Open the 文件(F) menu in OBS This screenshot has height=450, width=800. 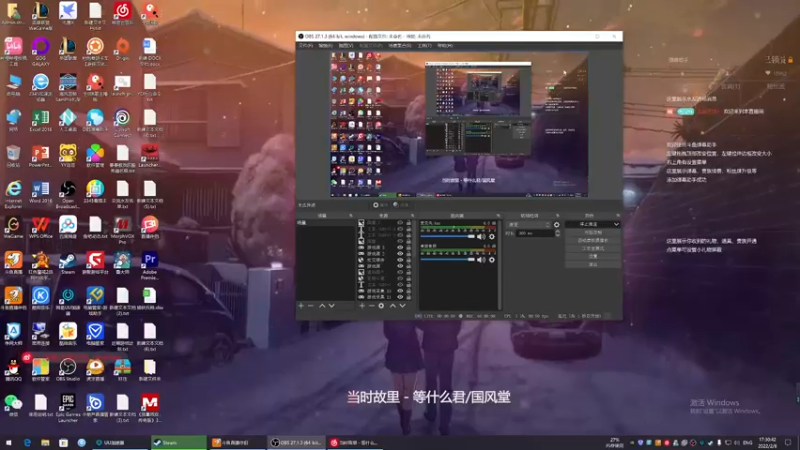(x=306, y=46)
